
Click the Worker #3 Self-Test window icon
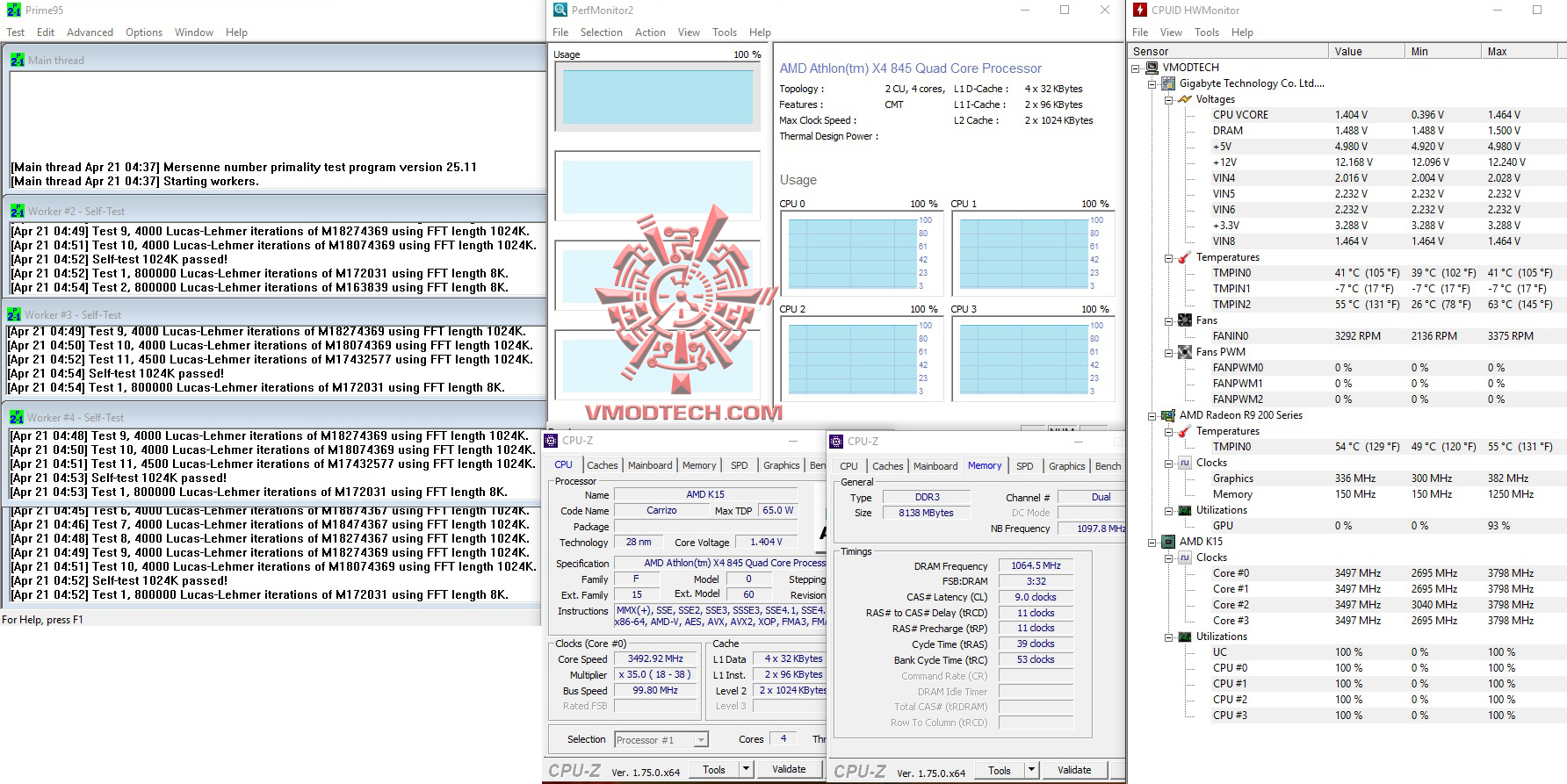point(14,315)
